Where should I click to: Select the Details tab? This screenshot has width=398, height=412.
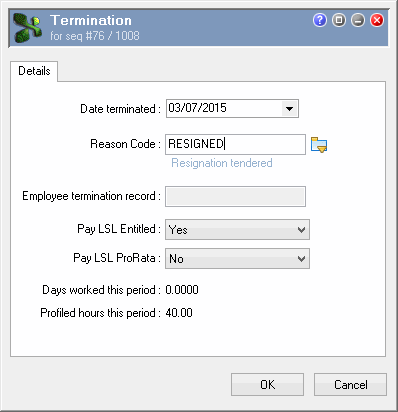(34, 71)
